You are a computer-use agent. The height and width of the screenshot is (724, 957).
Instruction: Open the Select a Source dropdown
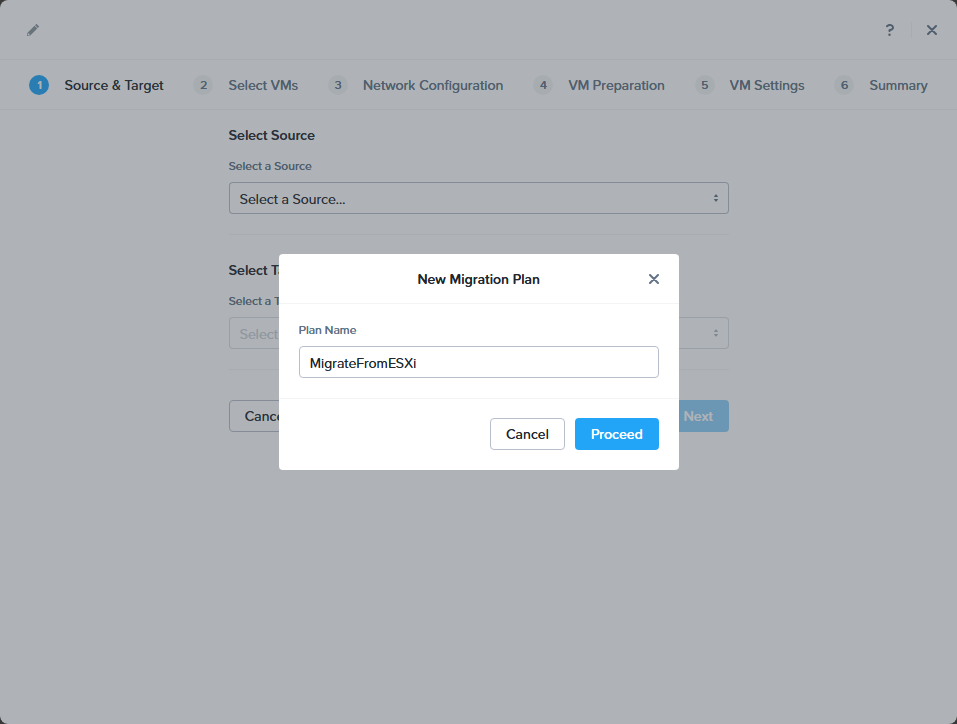[478, 198]
